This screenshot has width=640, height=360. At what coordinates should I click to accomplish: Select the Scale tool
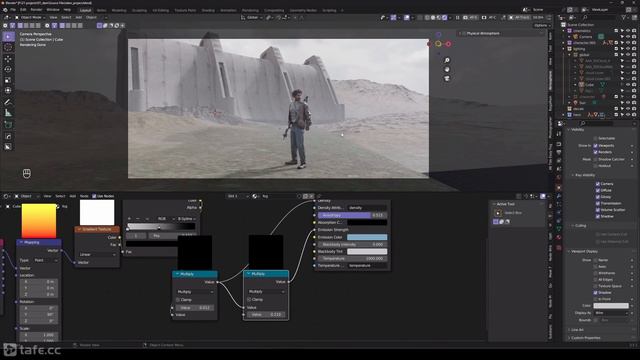8,80
